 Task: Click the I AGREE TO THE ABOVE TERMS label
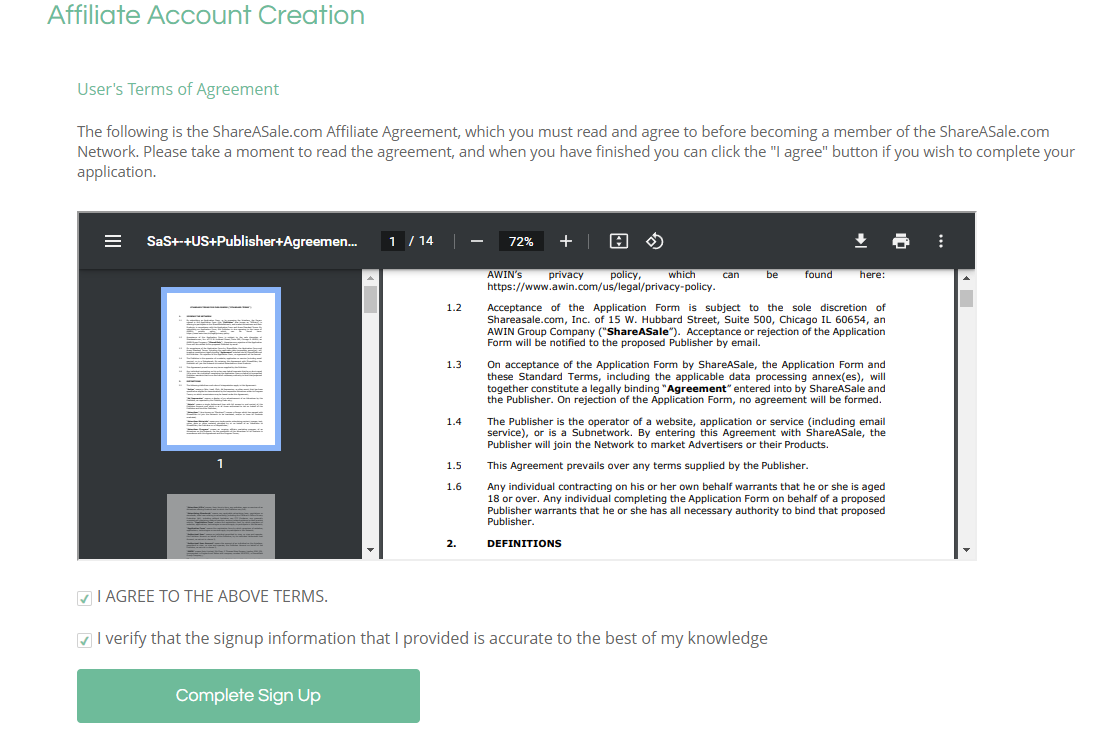(x=213, y=596)
